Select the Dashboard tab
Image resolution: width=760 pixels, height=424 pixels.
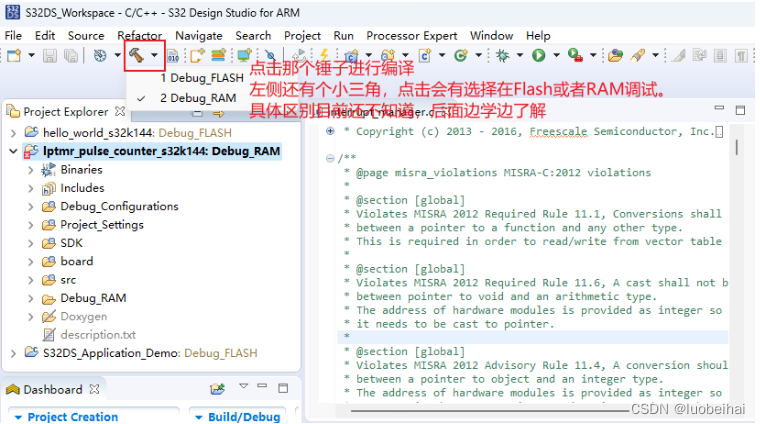(53, 390)
